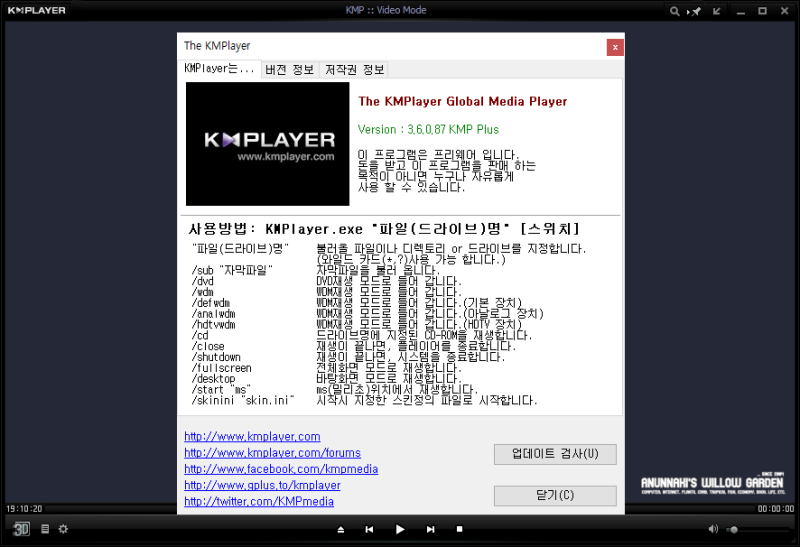Open the kmplayer.com/forums link
Viewport: 800px width, 547px height.
[x=272, y=453]
